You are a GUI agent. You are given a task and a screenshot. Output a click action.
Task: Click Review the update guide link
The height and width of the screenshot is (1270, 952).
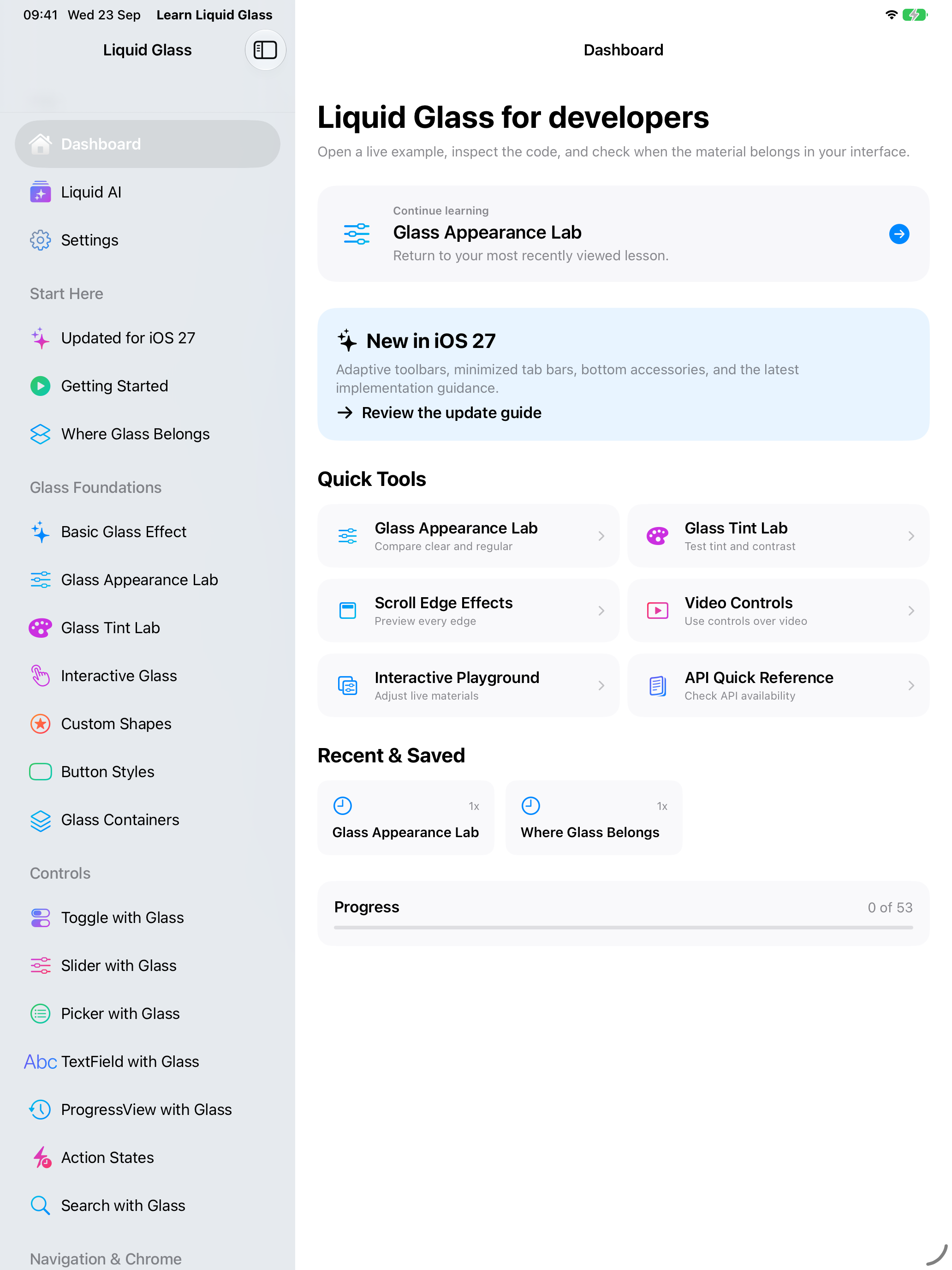coord(439,413)
